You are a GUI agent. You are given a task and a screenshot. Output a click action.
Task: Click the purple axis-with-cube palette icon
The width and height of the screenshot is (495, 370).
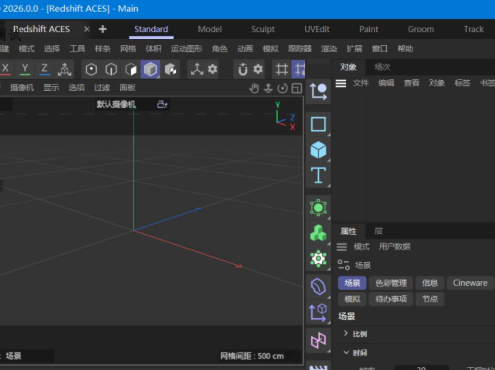(x=318, y=312)
